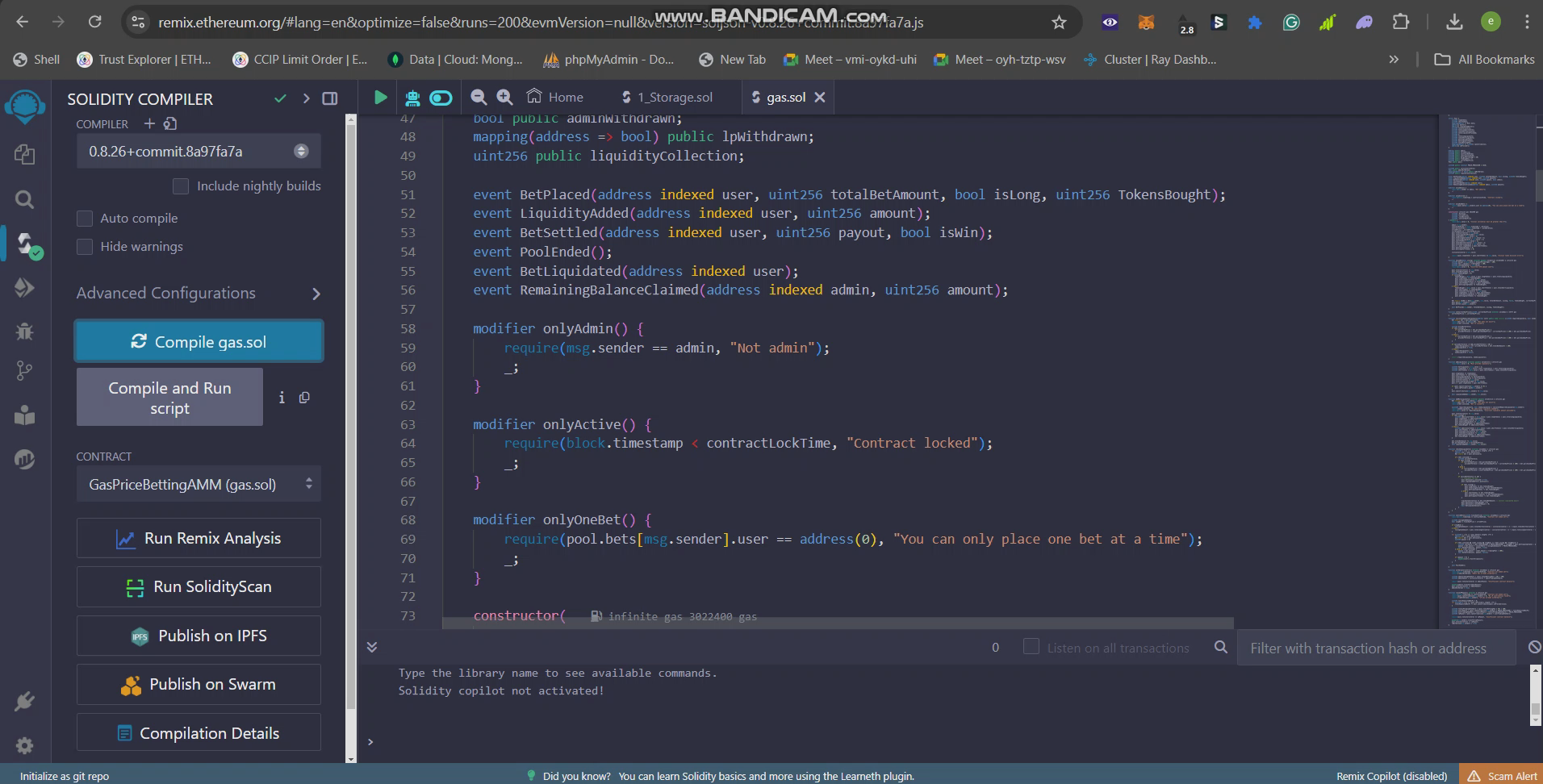Click Publish on IPFS button

(x=199, y=636)
